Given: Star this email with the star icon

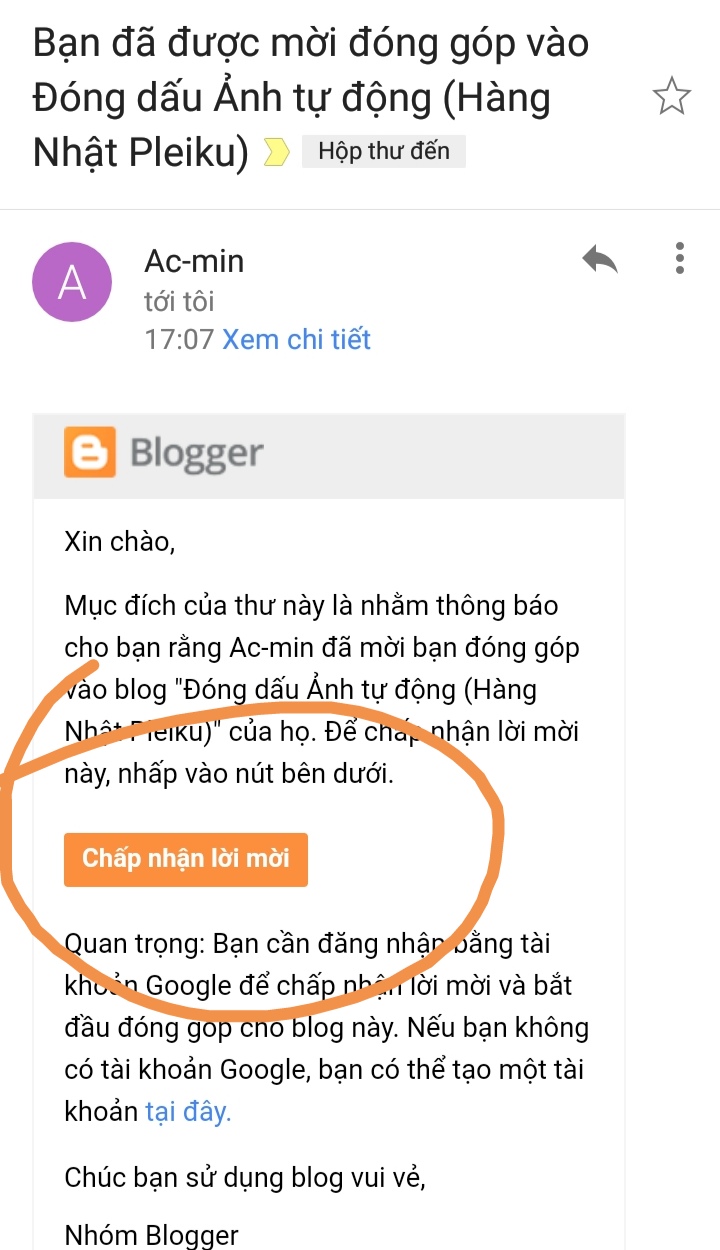Looking at the screenshot, I should pyautogui.click(x=671, y=98).
